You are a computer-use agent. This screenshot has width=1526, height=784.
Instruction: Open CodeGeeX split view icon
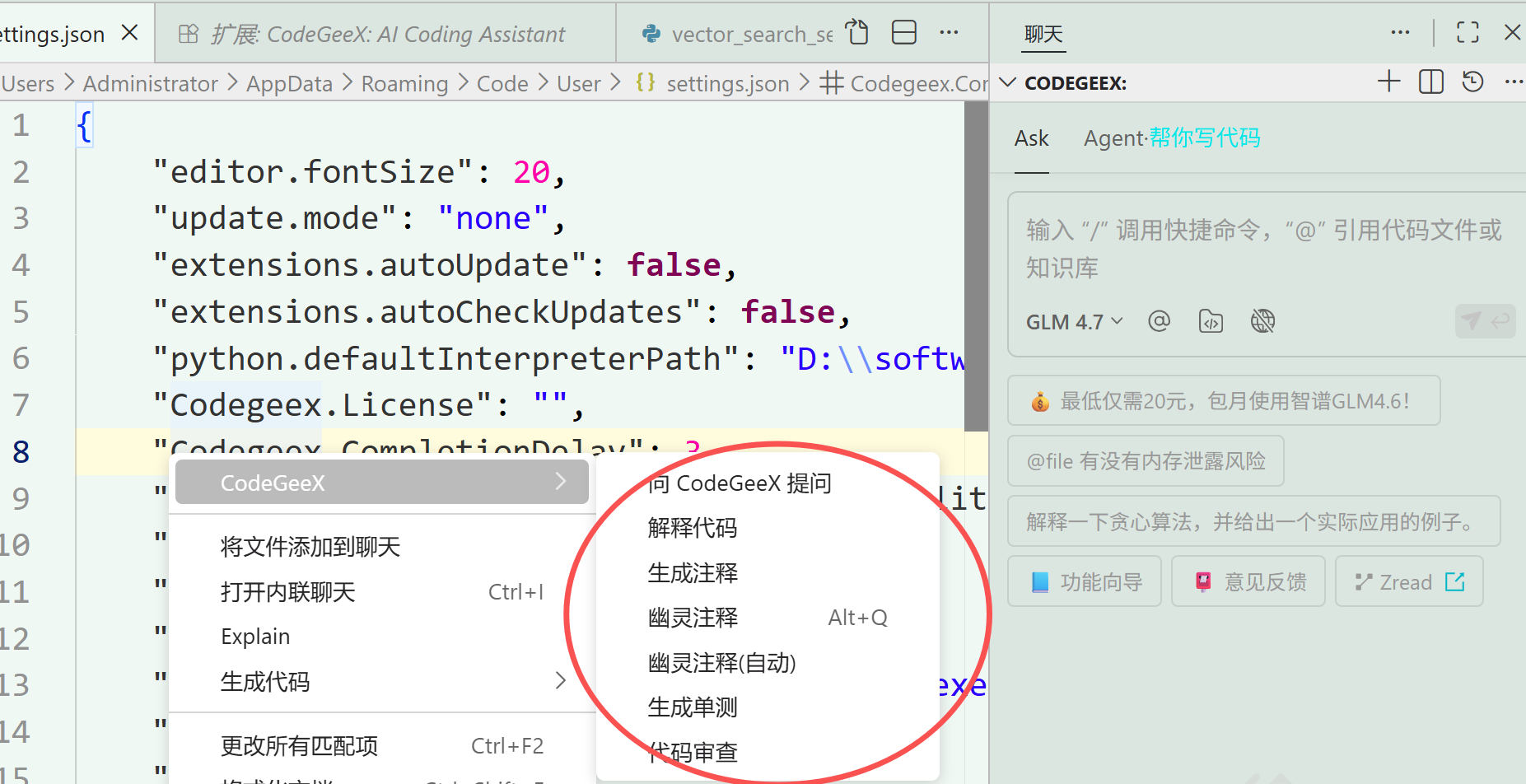(1431, 82)
